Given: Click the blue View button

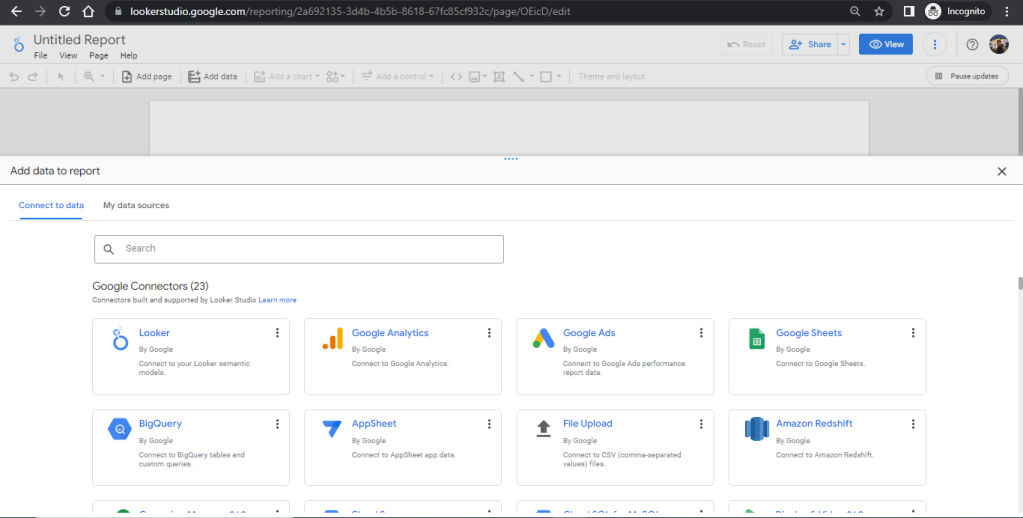Looking at the screenshot, I should pyautogui.click(x=886, y=44).
